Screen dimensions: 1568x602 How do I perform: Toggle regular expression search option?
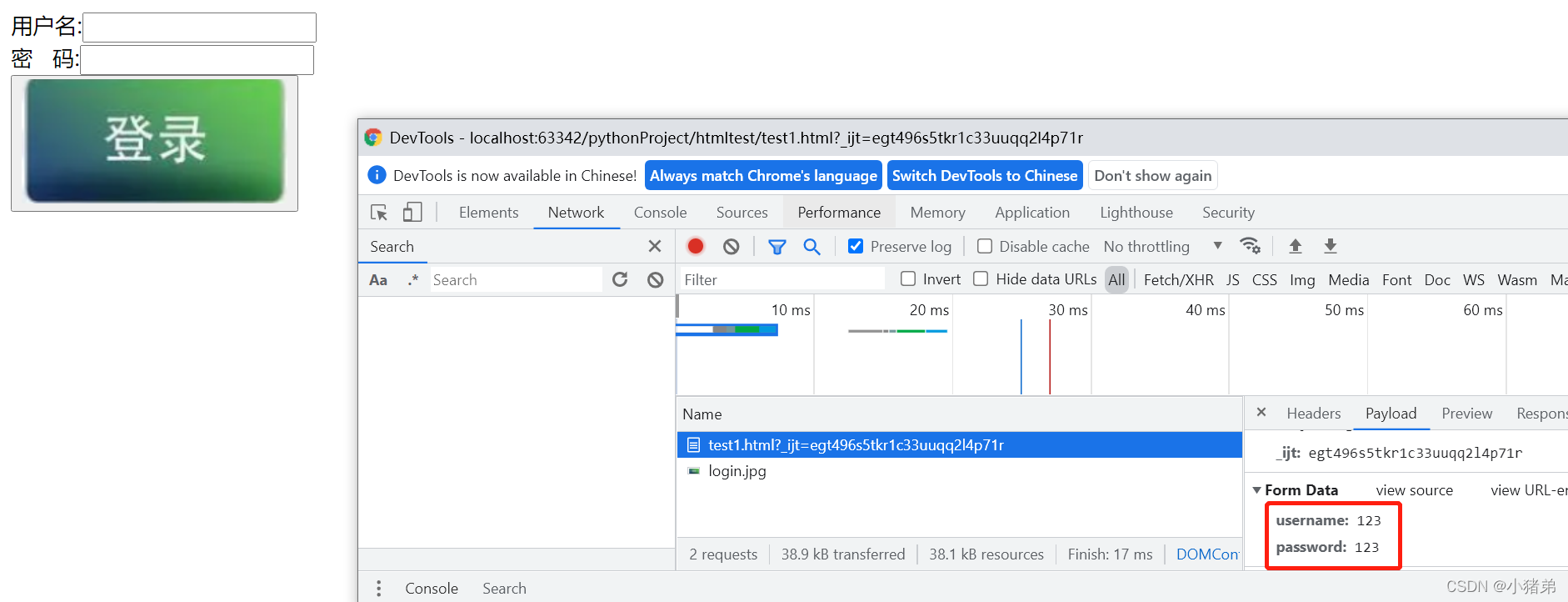coord(412,280)
